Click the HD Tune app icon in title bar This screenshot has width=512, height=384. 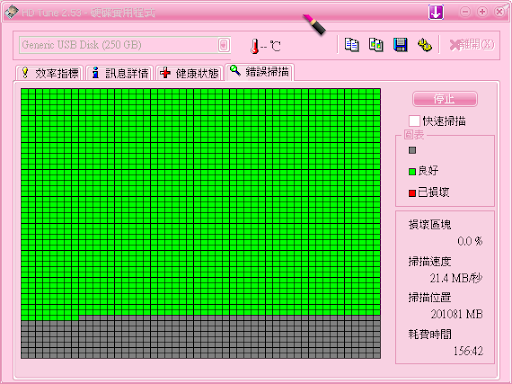pyautogui.click(x=12, y=12)
